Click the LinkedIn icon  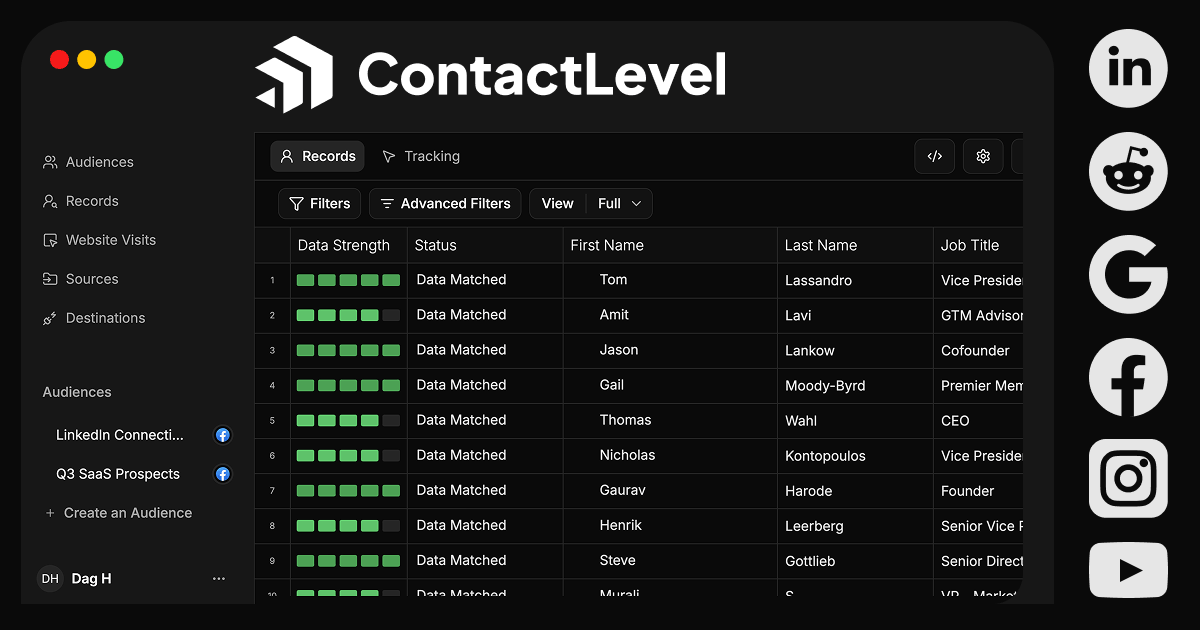click(1128, 68)
